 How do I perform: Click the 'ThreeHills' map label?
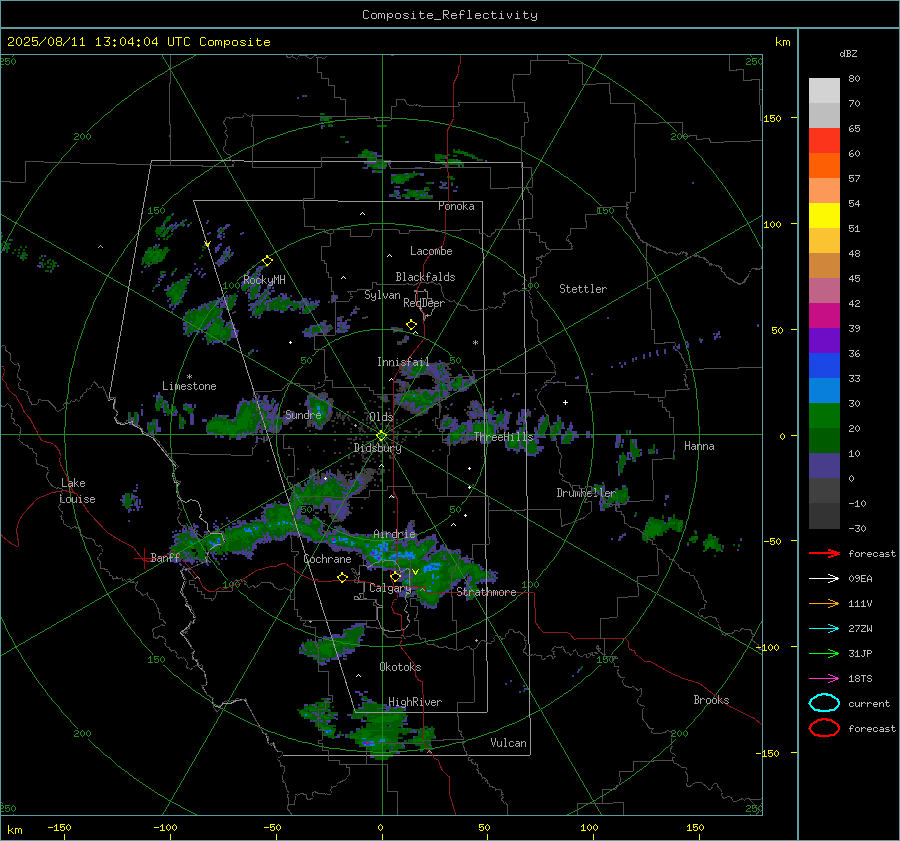(x=503, y=437)
